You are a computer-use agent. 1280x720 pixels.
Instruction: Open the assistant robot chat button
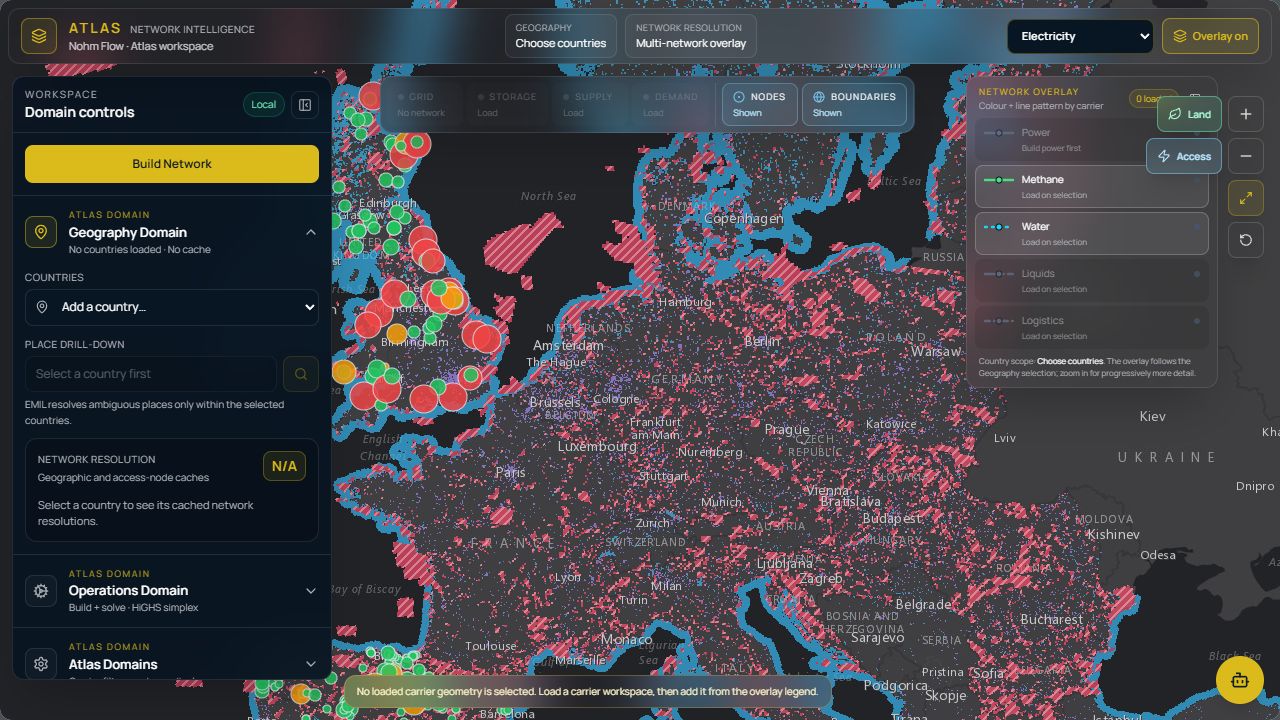click(1240, 680)
